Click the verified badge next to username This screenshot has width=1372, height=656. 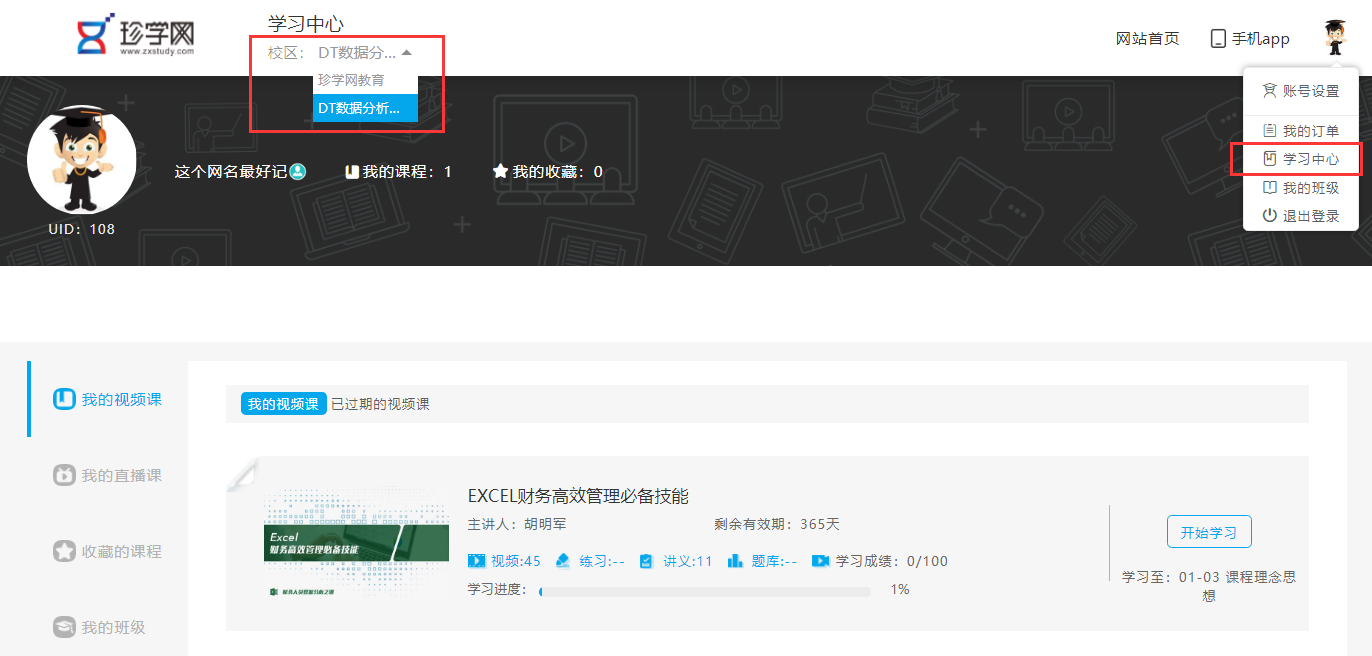coord(298,171)
